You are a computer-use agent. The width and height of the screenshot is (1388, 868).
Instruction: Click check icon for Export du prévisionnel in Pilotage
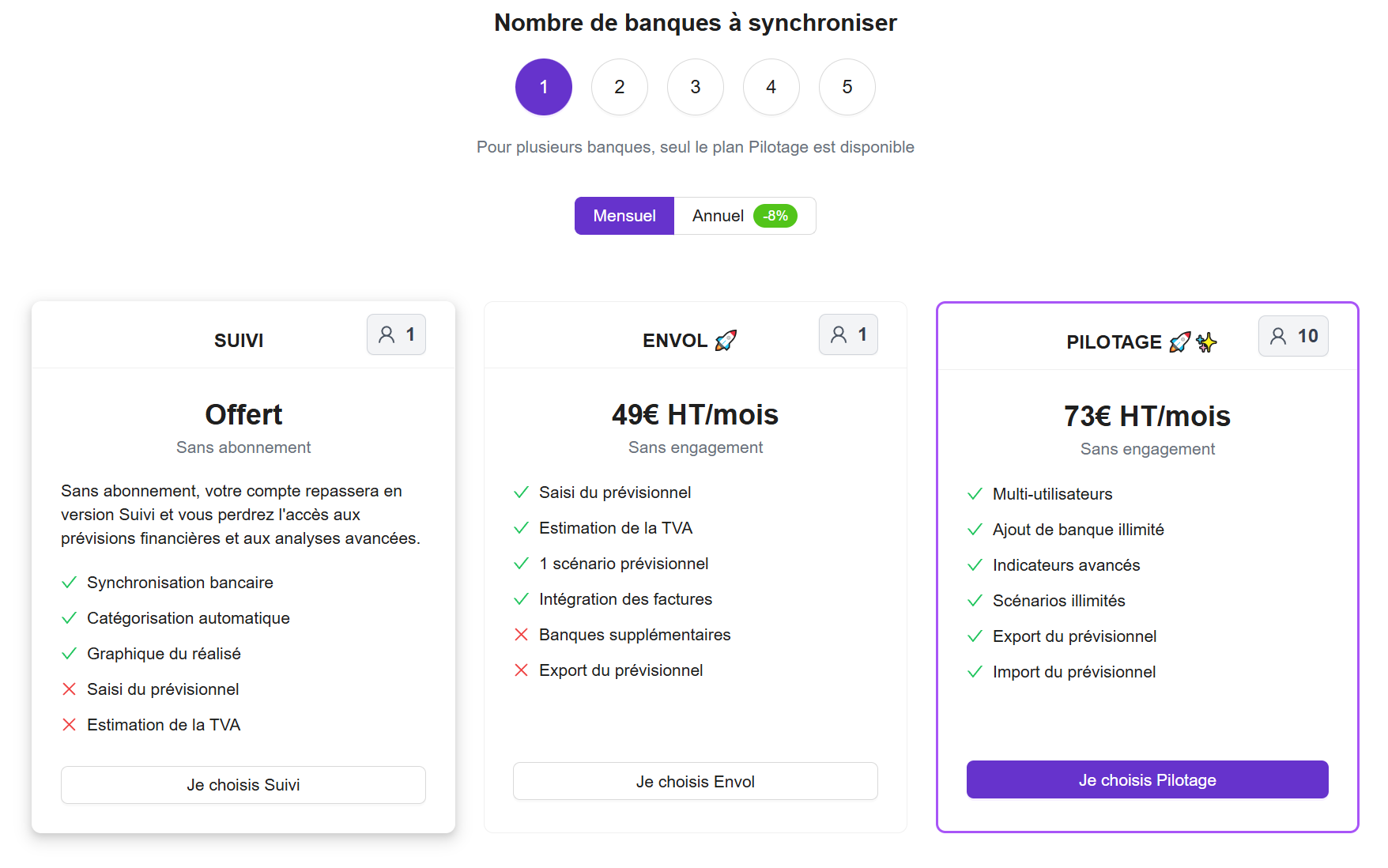975,636
